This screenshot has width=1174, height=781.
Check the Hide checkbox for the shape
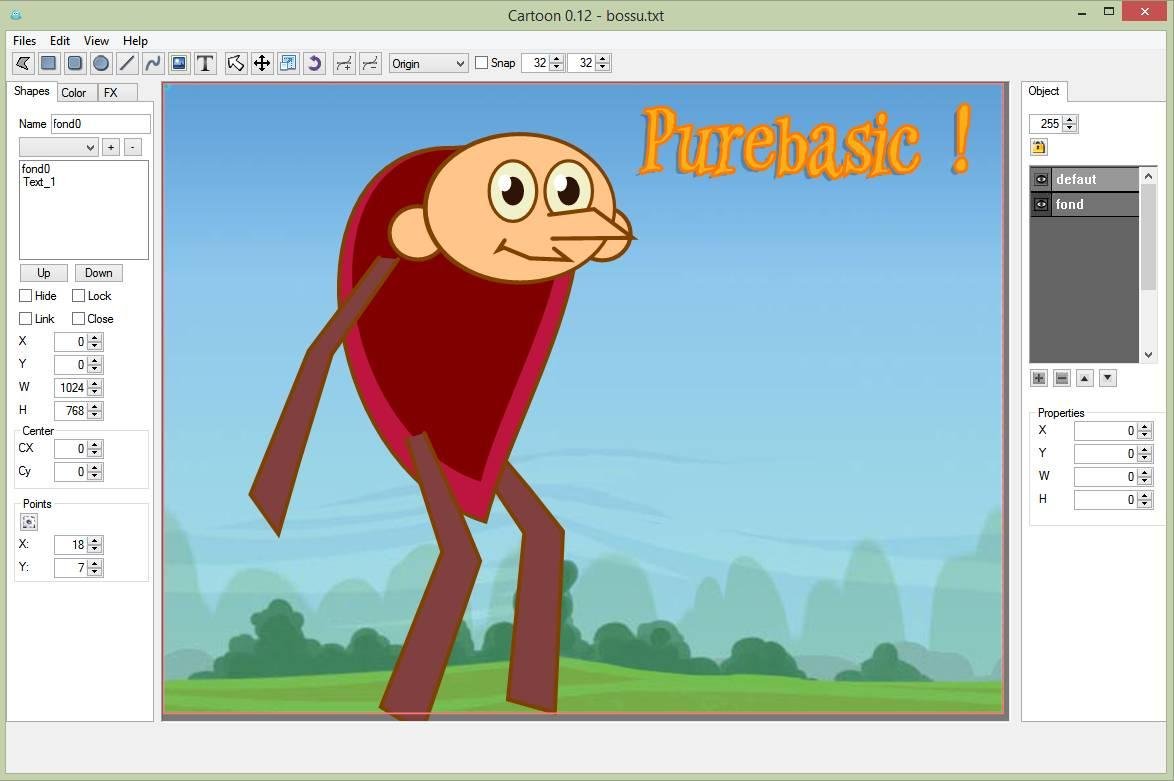[25, 295]
